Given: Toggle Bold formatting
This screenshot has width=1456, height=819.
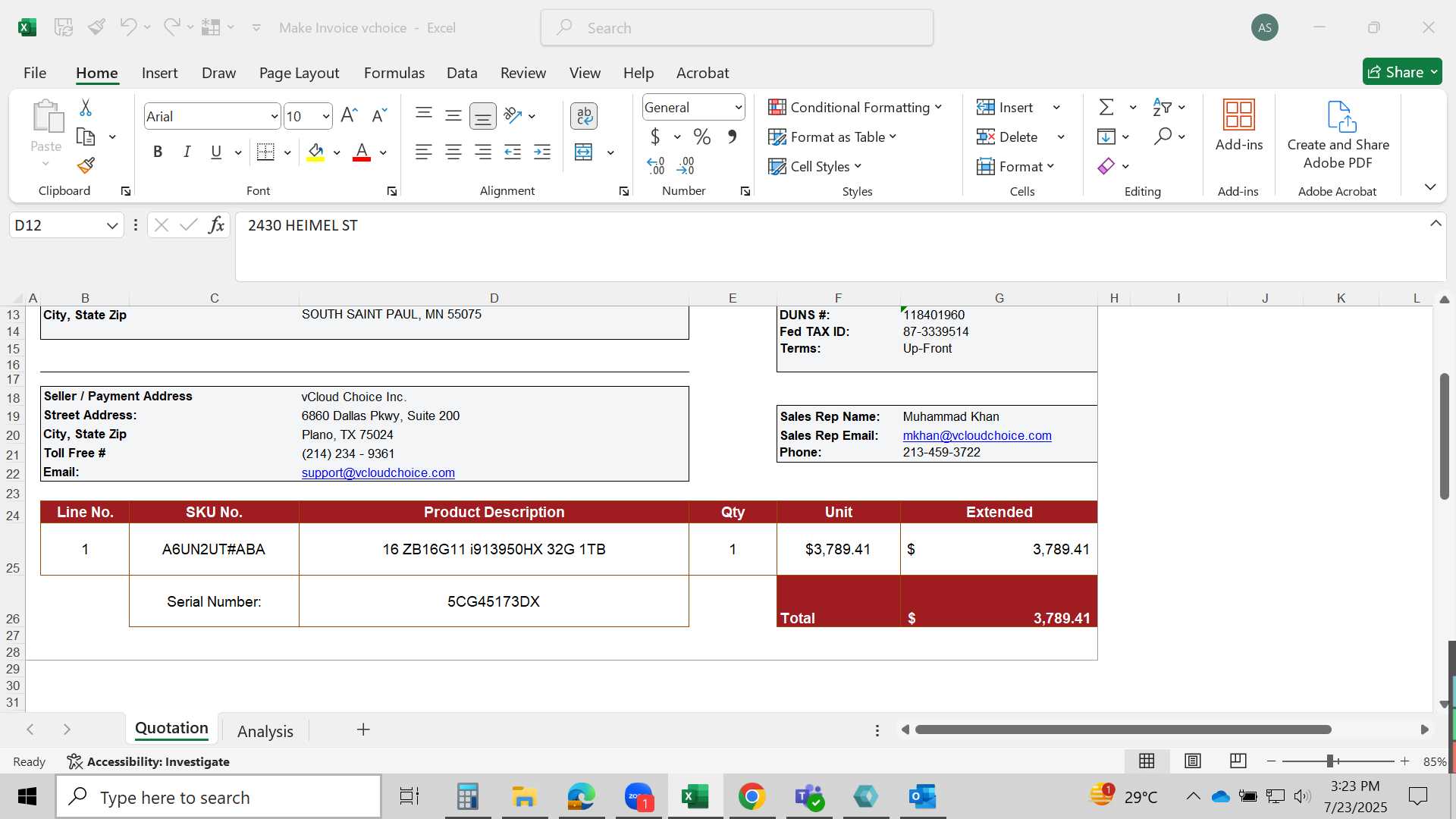Looking at the screenshot, I should [158, 152].
